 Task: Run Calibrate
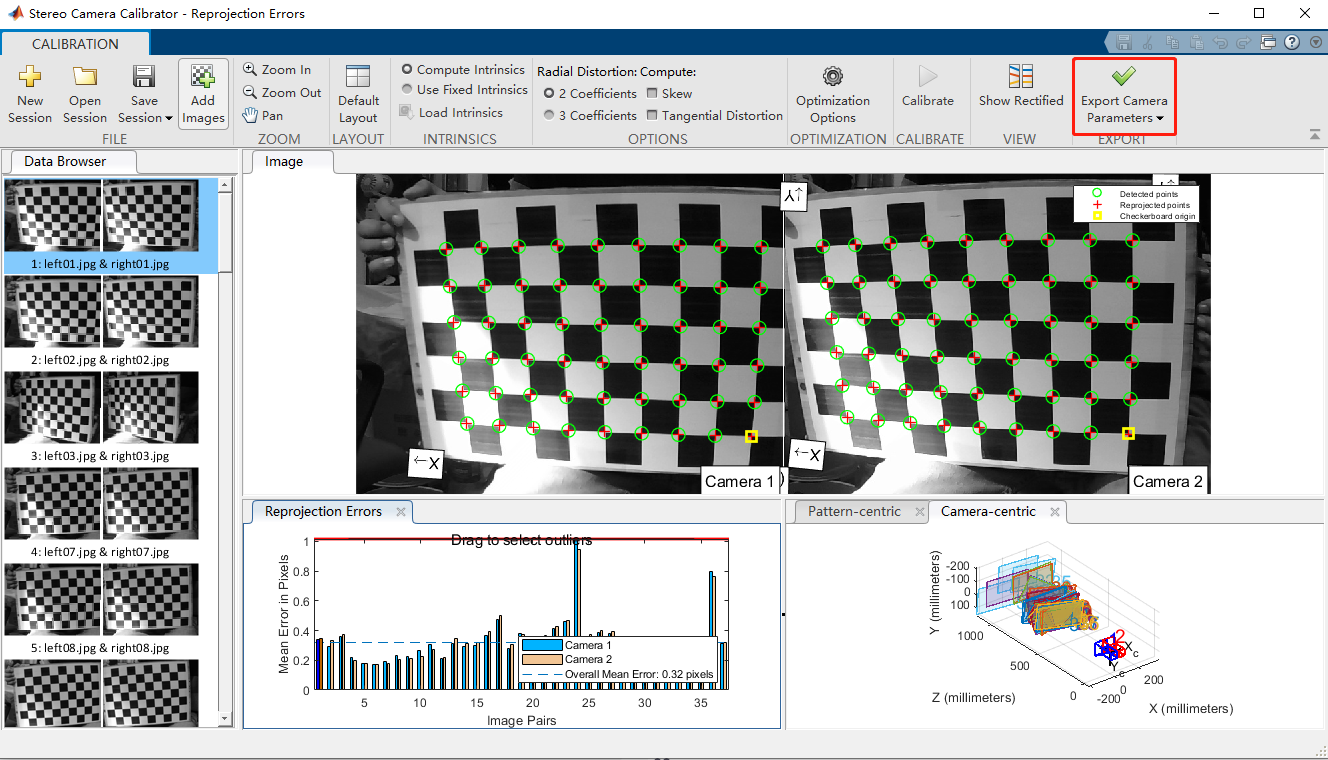click(x=928, y=86)
